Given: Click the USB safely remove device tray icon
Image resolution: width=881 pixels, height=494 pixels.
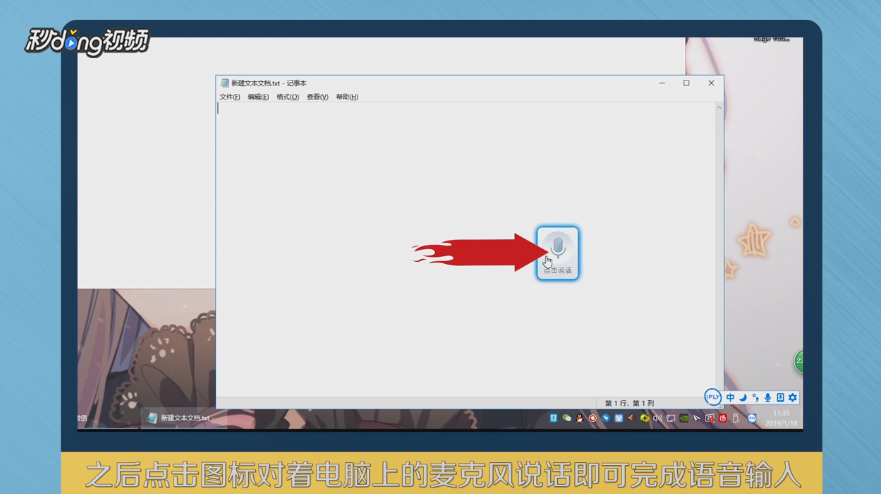Looking at the screenshot, I should click(x=735, y=418).
